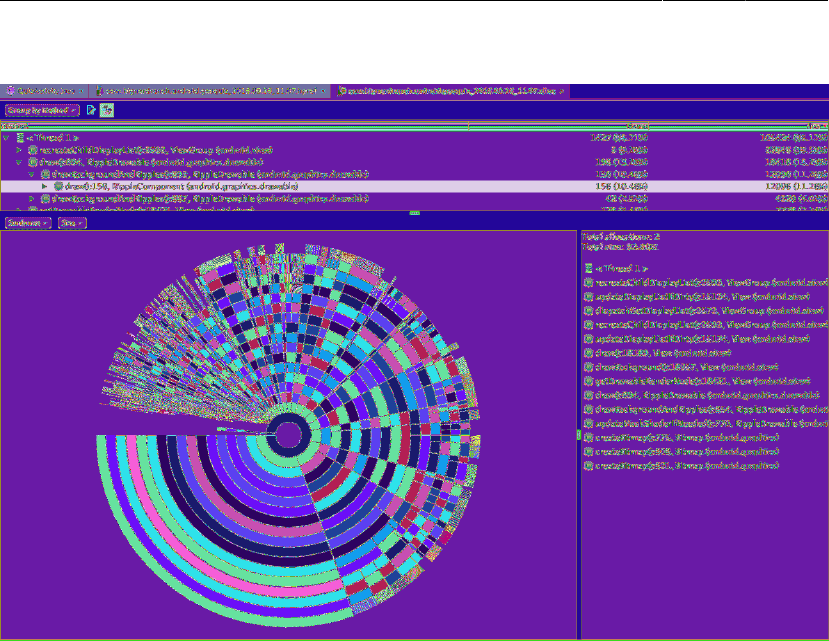This screenshot has height=641, width=829.
Task: Click the method icon beside getDrawableRenderNode
Action: 588,381
